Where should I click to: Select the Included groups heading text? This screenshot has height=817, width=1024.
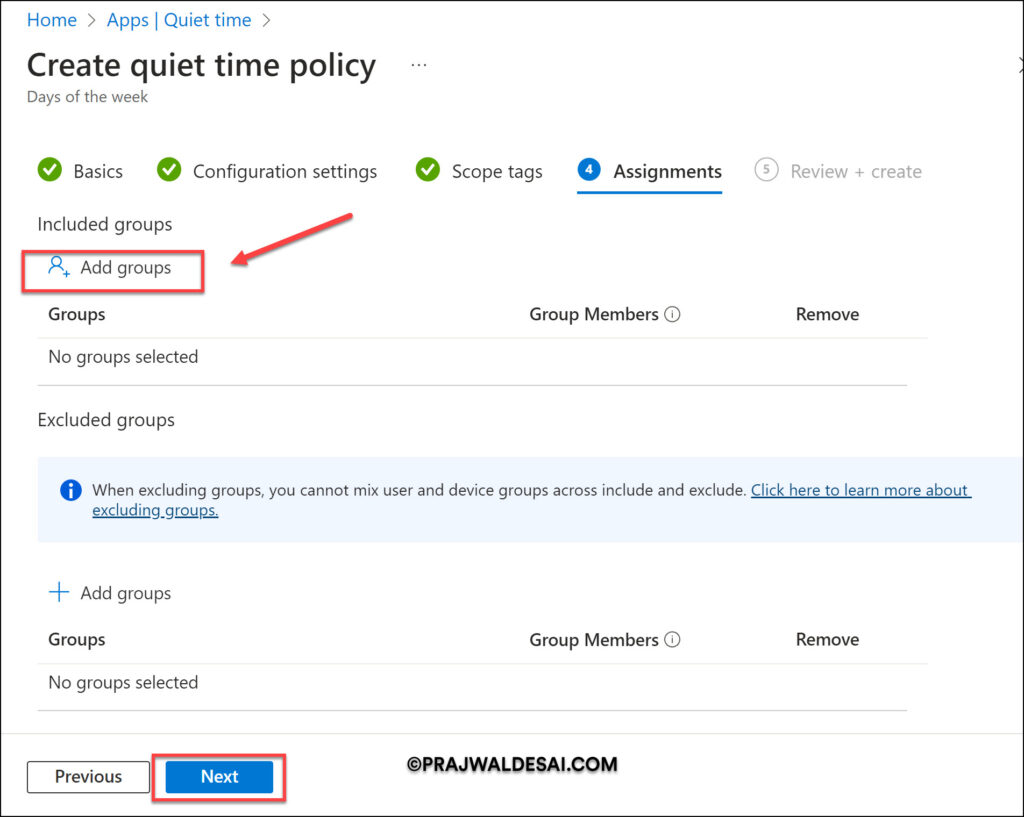point(104,224)
